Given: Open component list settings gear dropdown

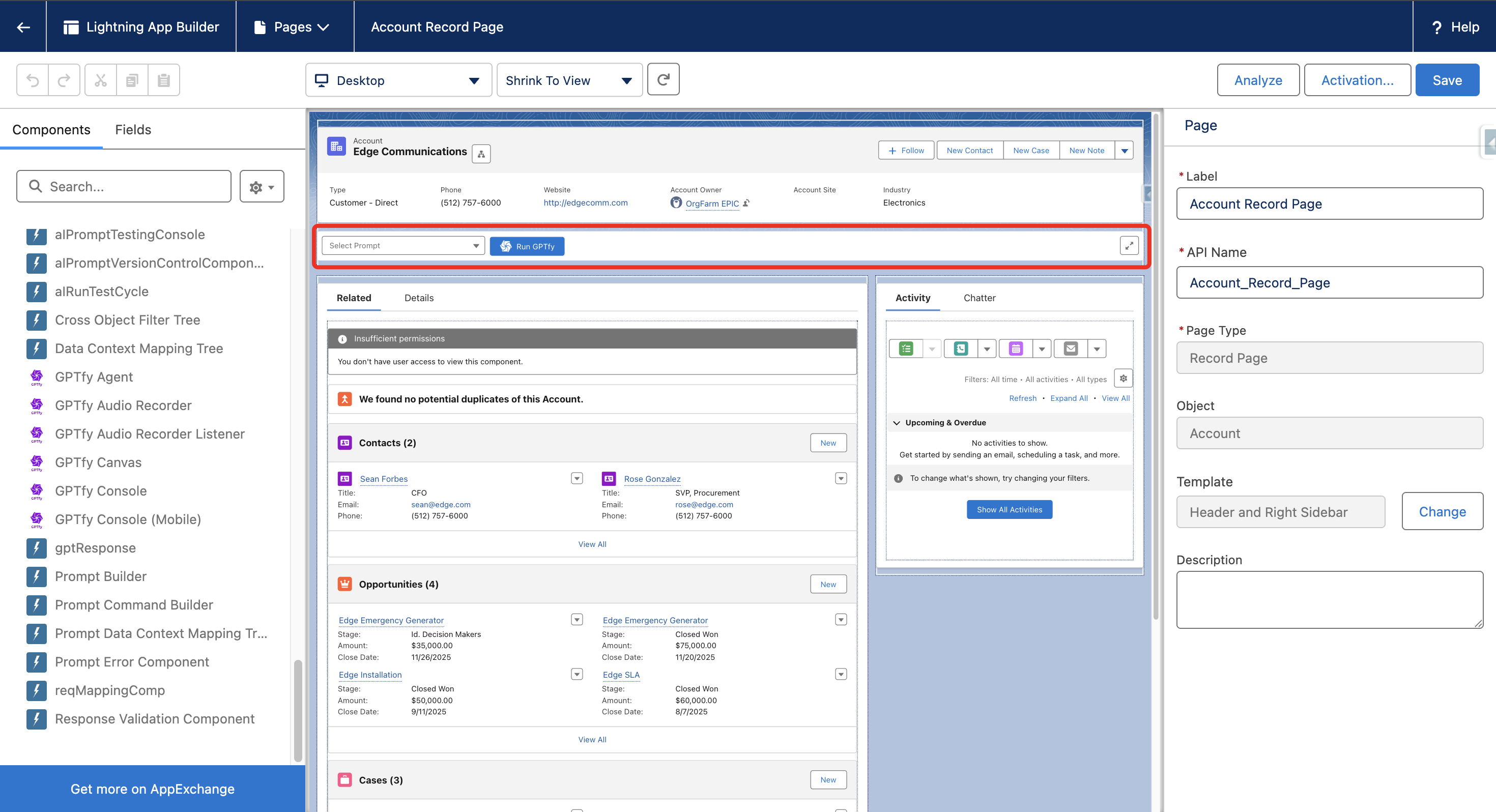Looking at the screenshot, I should (x=262, y=186).
